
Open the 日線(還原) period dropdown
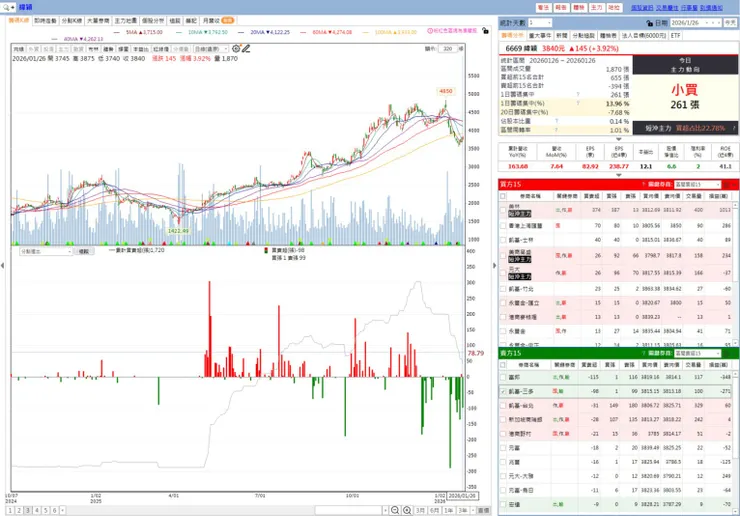[211, 49]
